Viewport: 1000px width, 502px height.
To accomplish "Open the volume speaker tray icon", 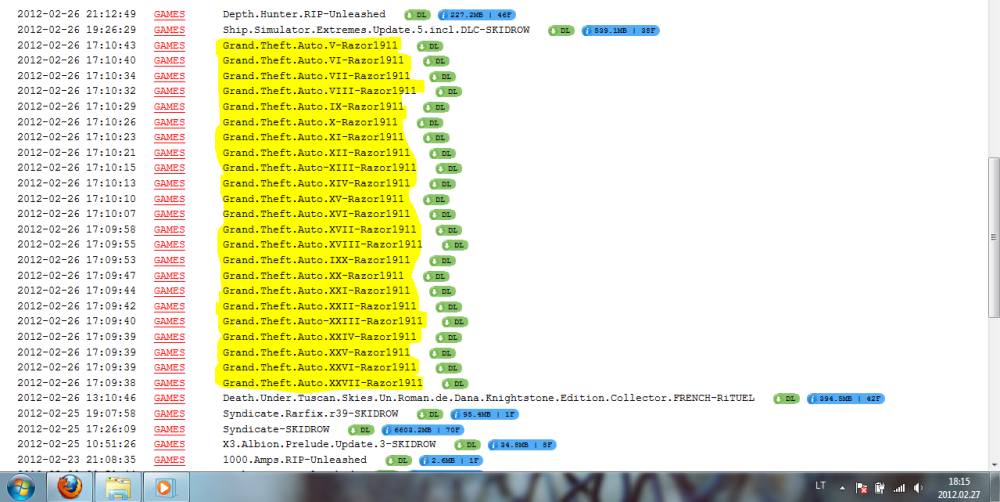I will tap(918, 488).
